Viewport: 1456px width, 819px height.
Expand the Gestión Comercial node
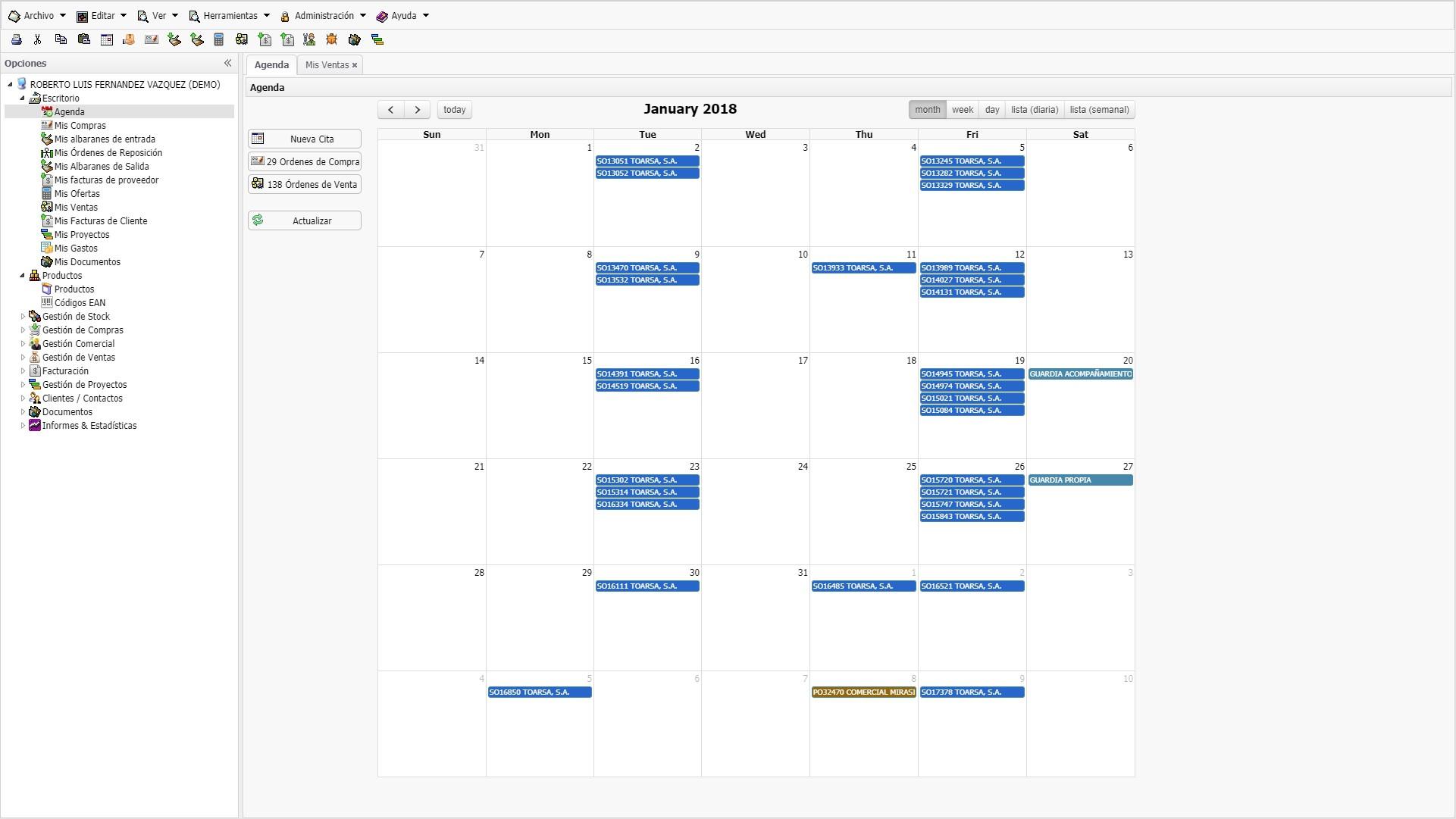[23, 344]
